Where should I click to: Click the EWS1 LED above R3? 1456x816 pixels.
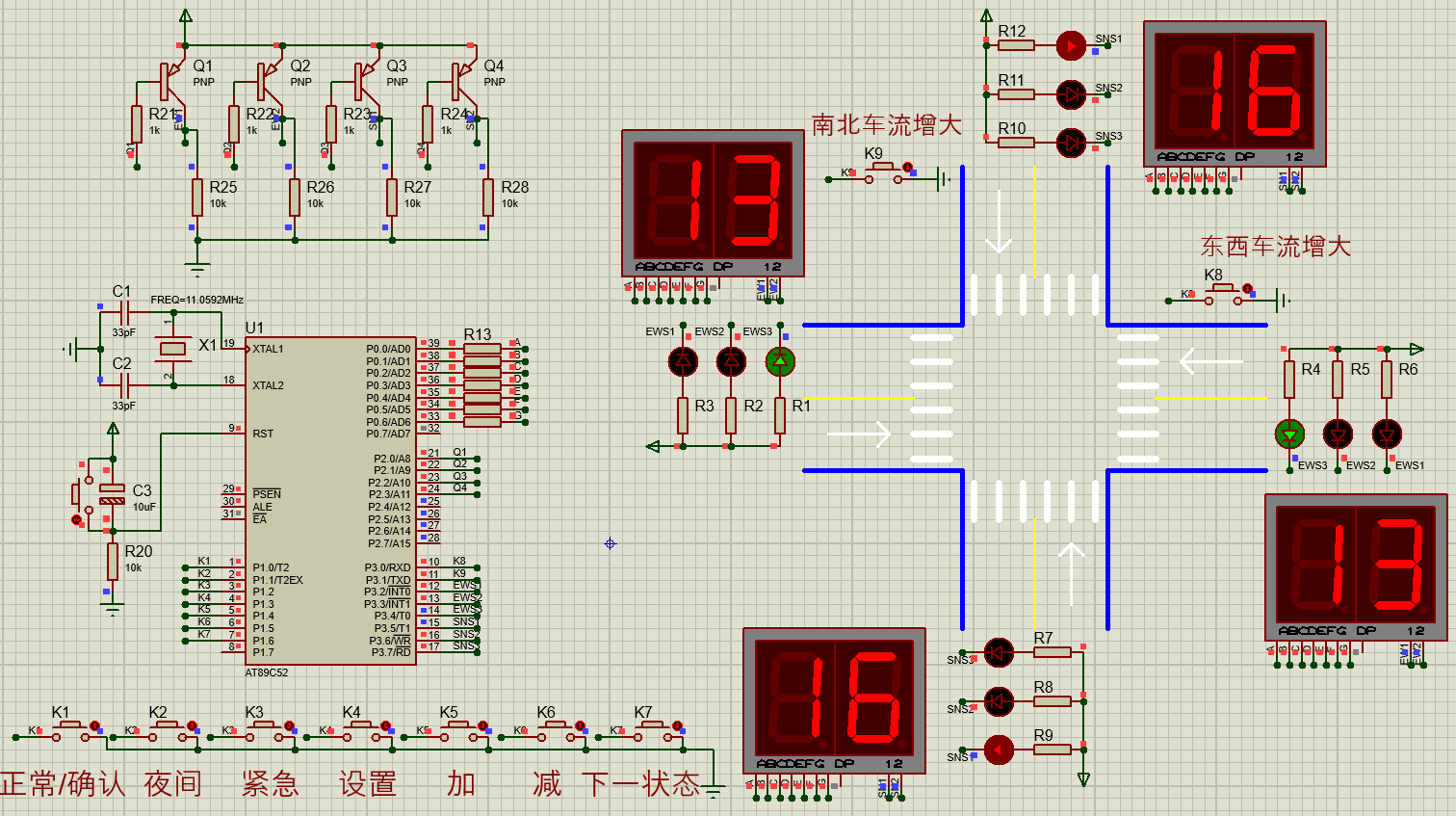pos(683,361)
